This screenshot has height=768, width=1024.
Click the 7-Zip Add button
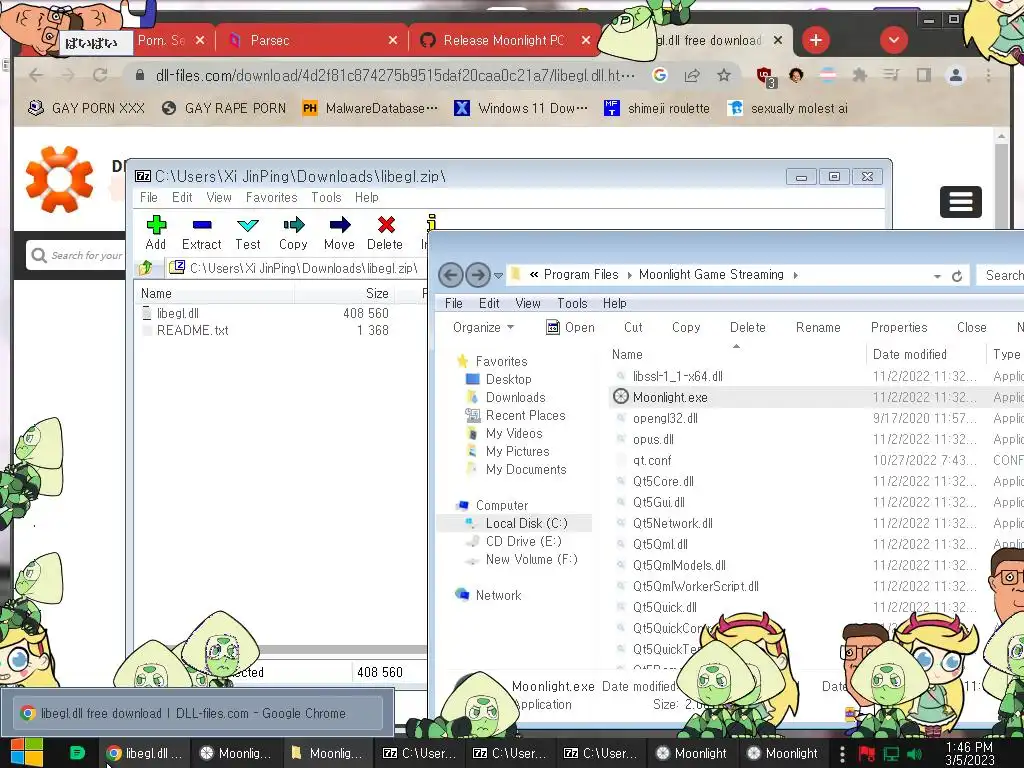point(155,233)
